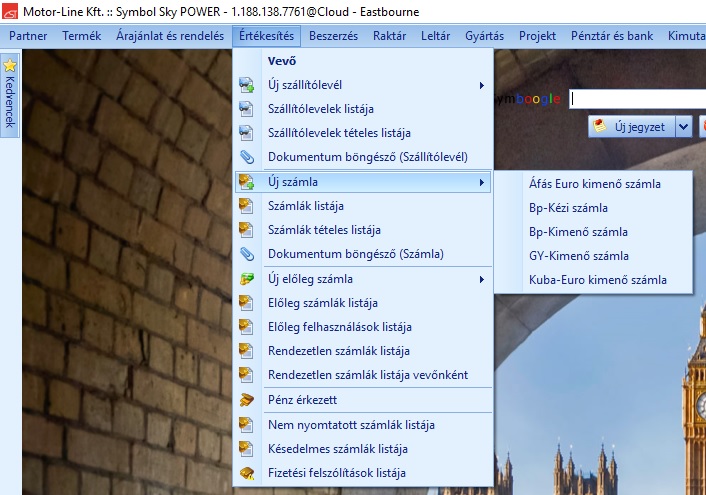Open Késedelmes számlák listája

[x=337, y=449]
